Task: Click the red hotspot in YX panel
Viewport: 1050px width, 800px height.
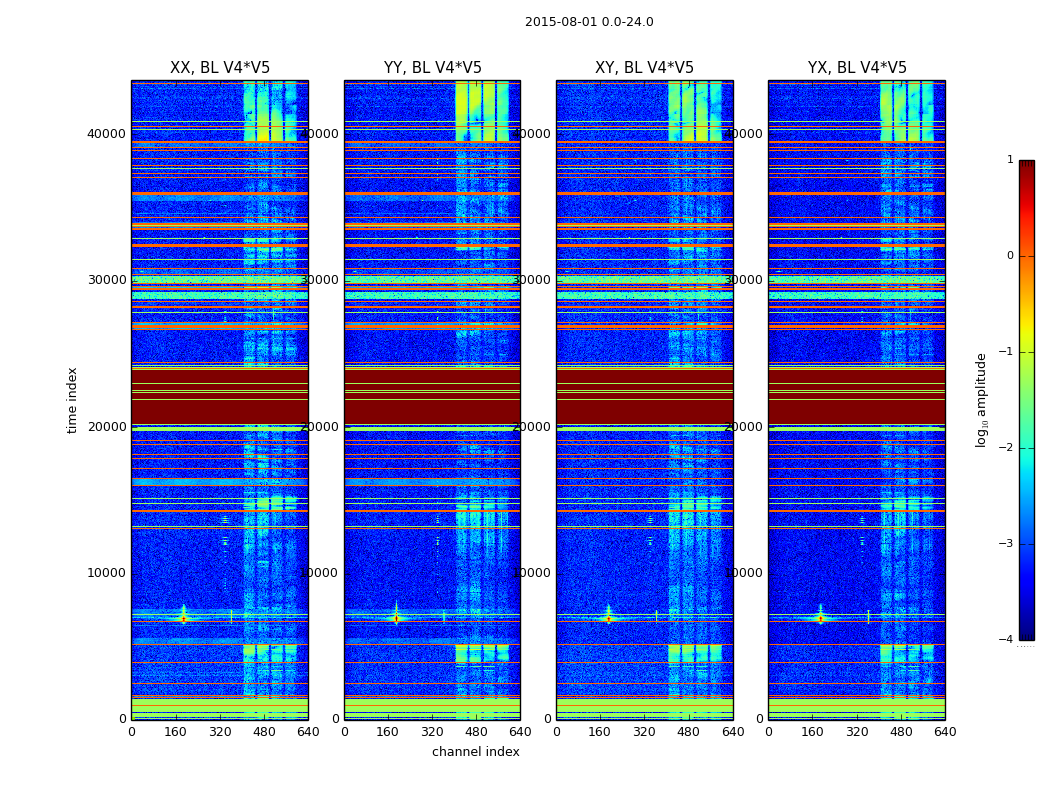Action: (820, 619)
